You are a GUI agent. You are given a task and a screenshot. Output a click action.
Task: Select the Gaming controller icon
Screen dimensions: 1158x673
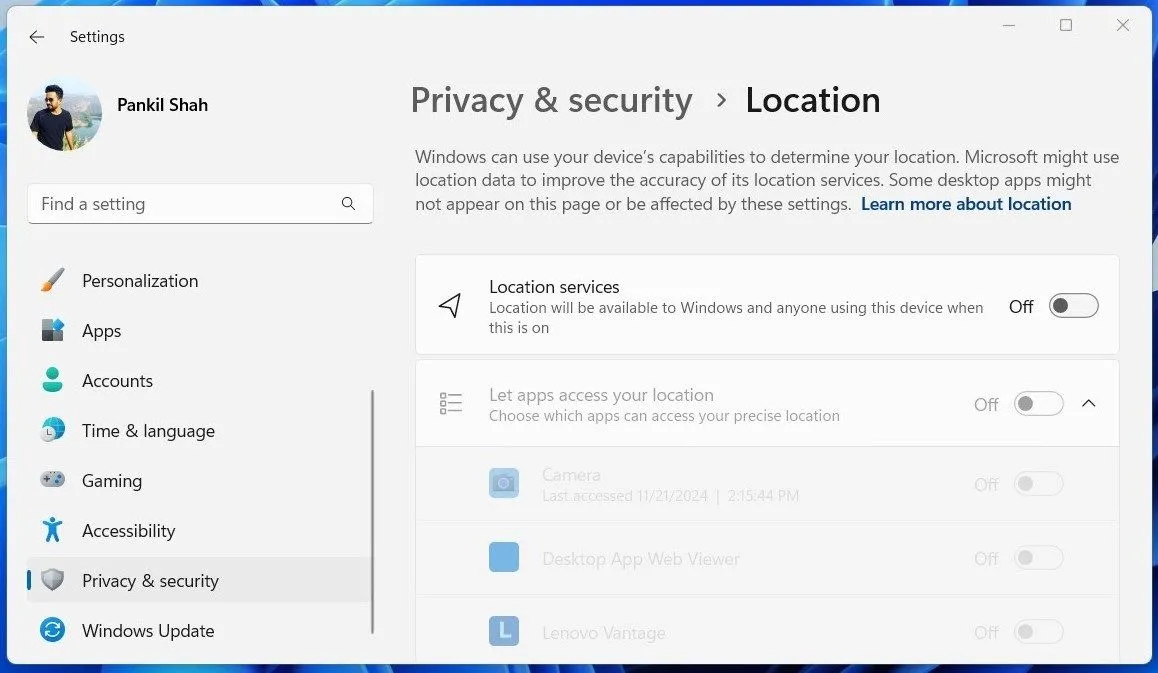[x=52, y=481]
